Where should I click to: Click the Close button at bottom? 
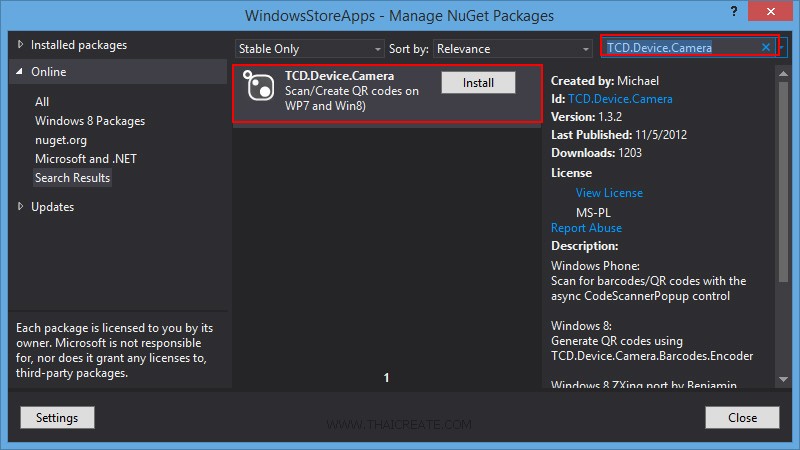point(742,417)
